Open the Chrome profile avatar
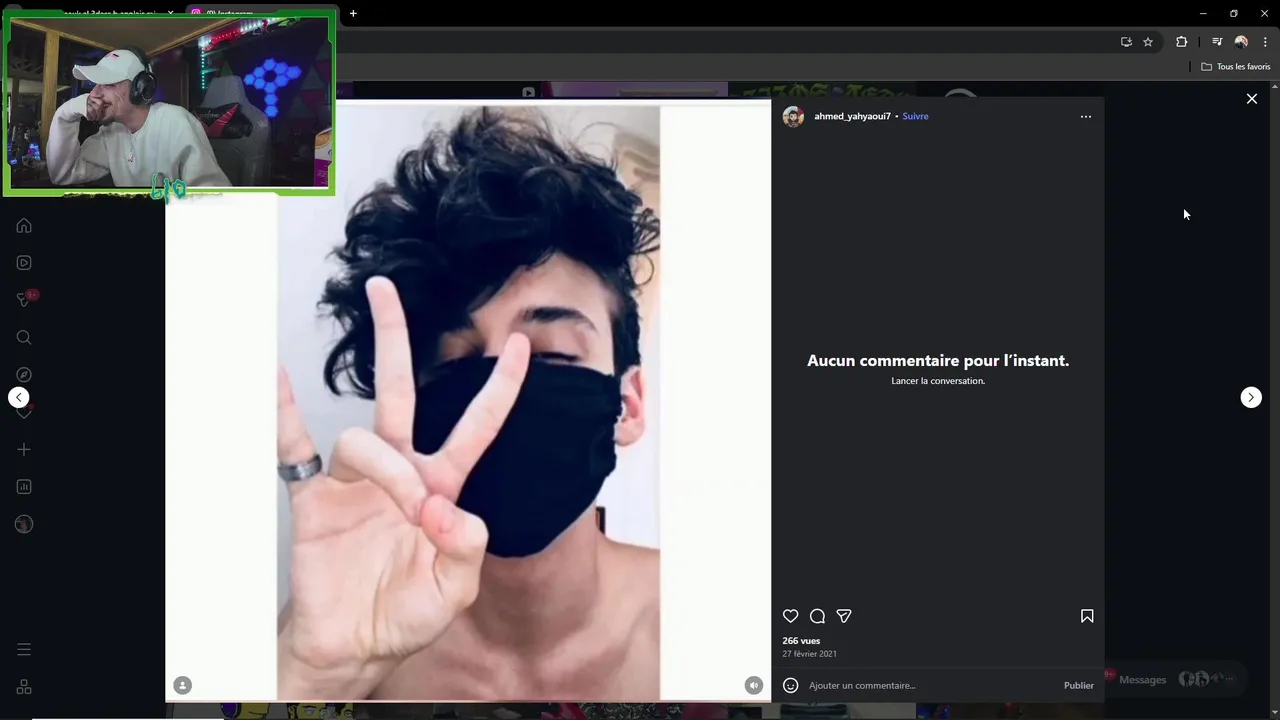 tap(1241, 42)
